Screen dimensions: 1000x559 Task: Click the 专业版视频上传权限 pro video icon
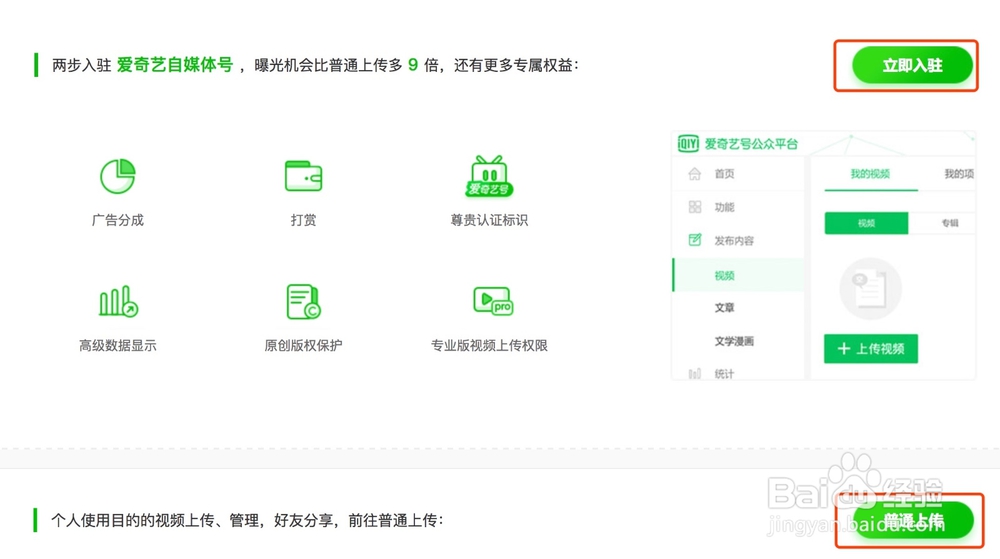pyautogui.click(x=492, y=301)
